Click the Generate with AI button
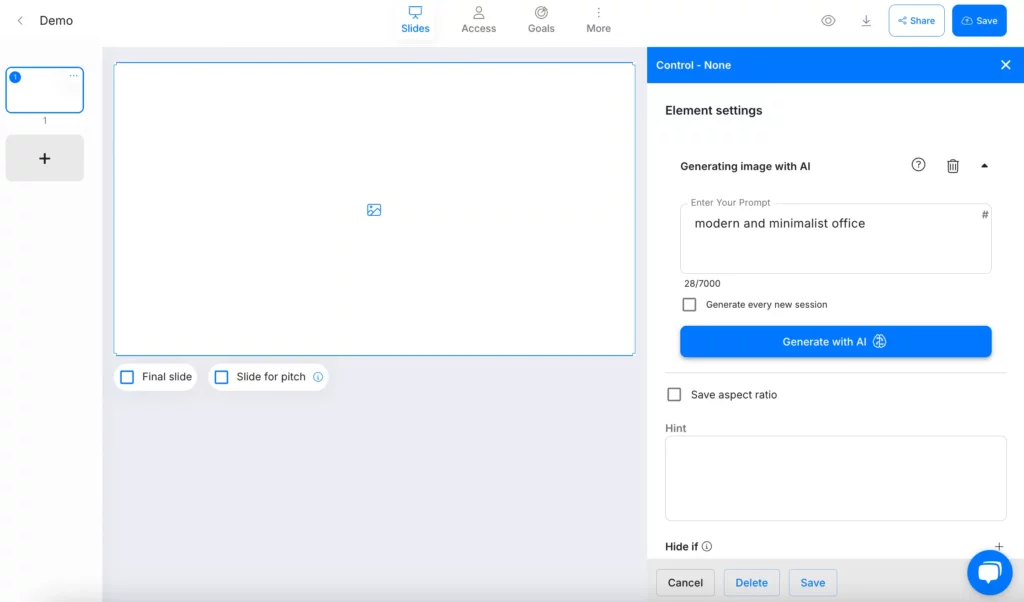Screen dimensions: 1024x602 click(835, 342)
